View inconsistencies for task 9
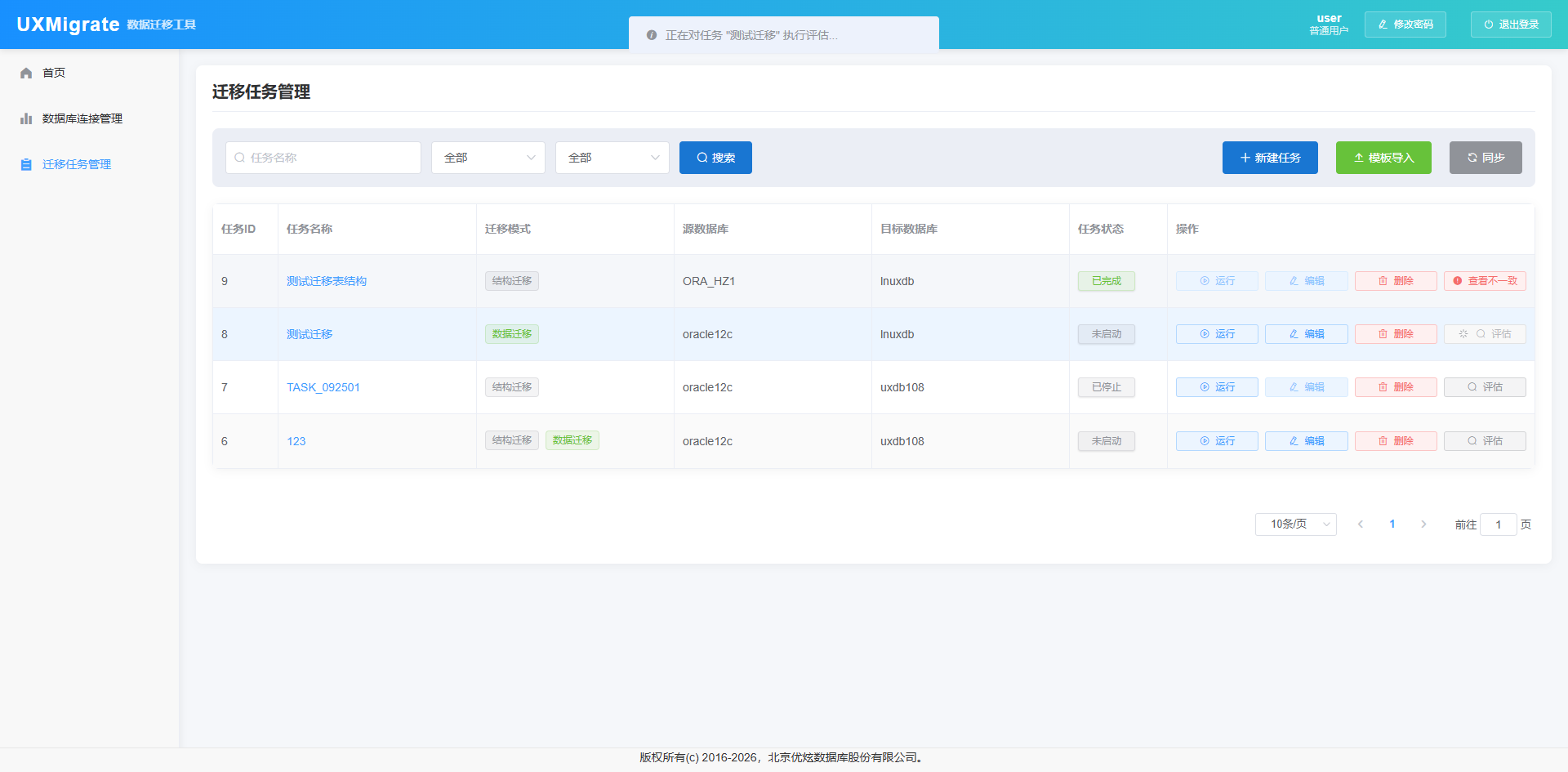This screenshot has height=772, width=1568. coord(1484,281)
